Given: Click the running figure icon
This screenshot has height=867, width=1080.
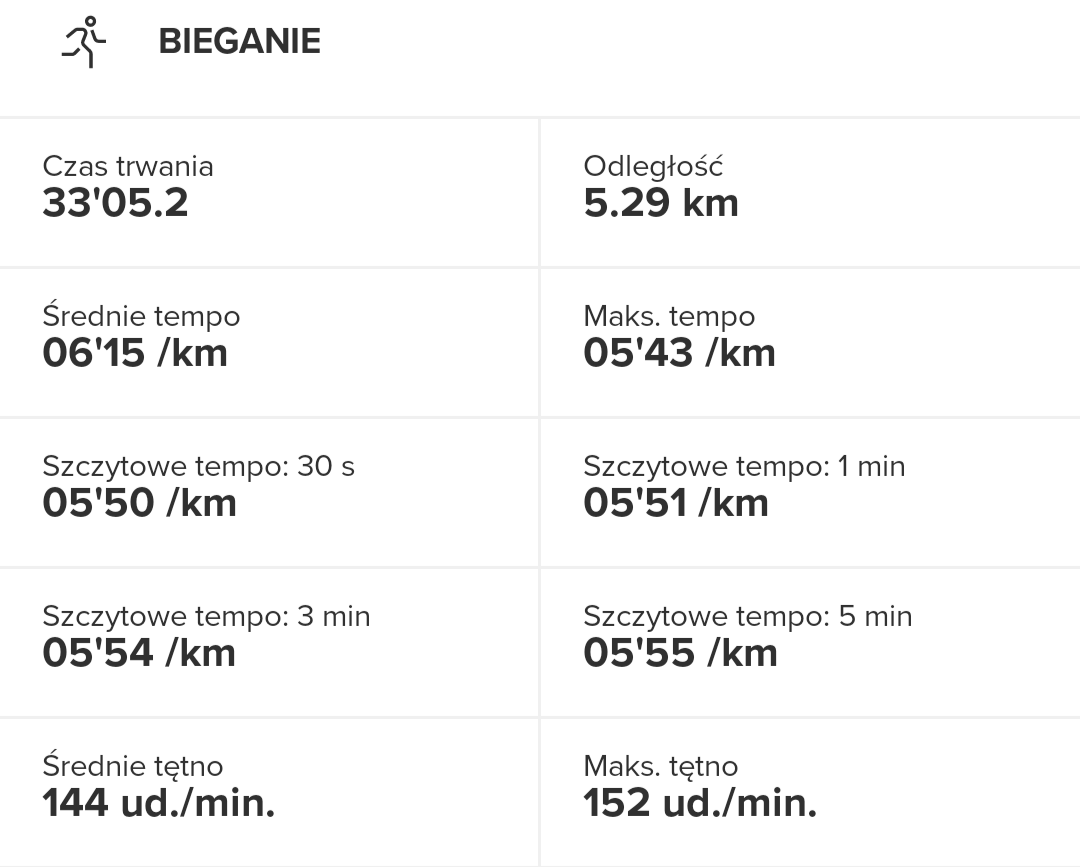Looking at the screenshot, I should point(84,42).
